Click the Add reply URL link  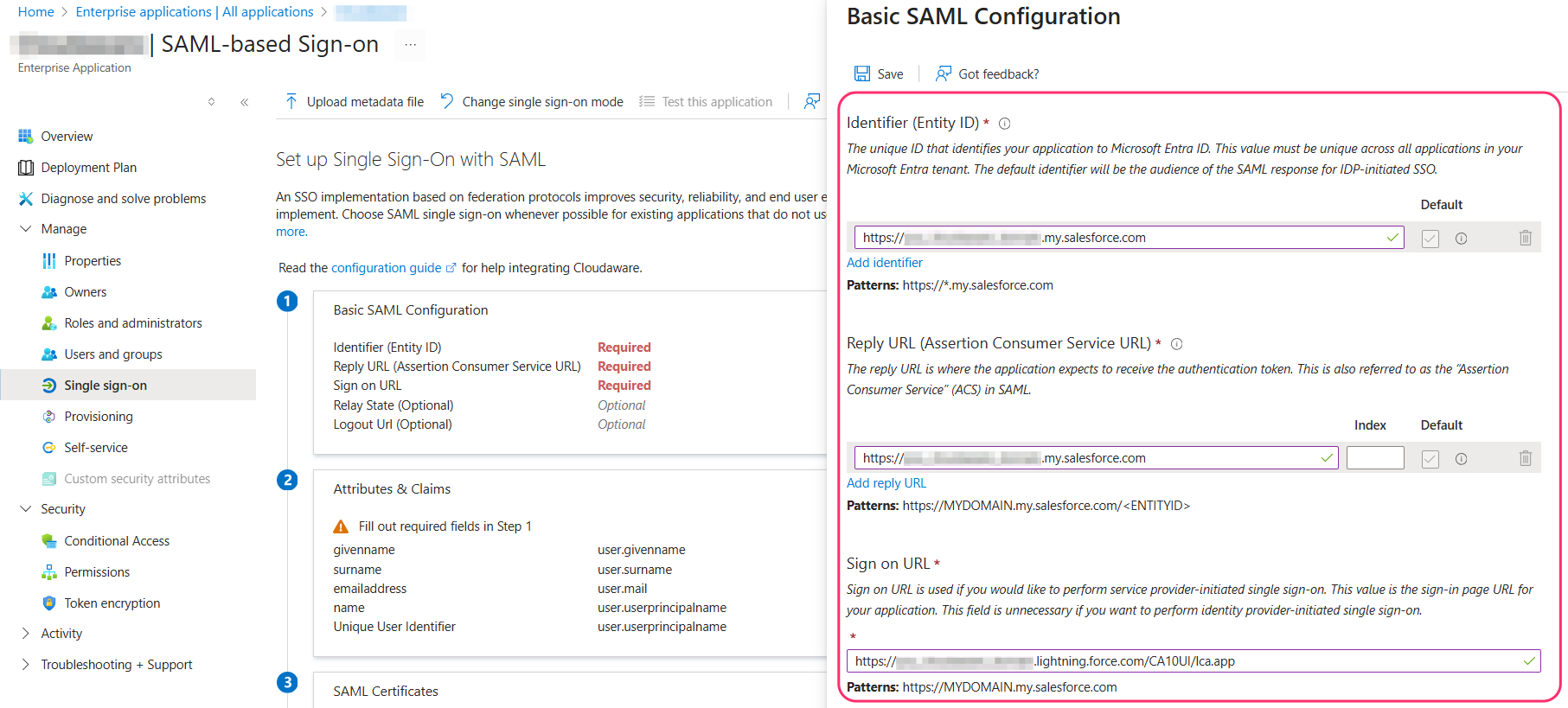coord(886,483)
